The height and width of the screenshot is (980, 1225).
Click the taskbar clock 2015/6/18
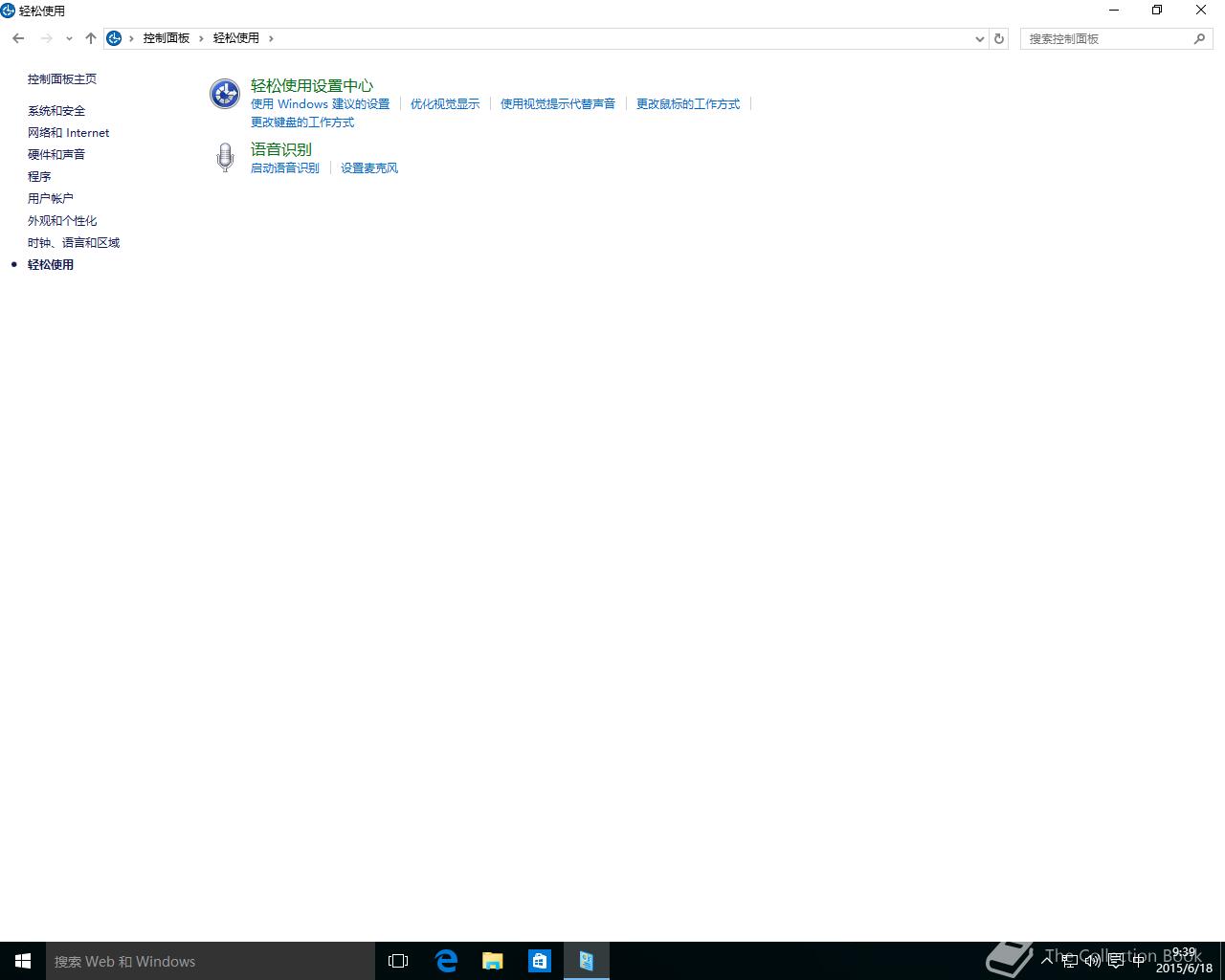pyautogui.click(x=1184, y=961)
